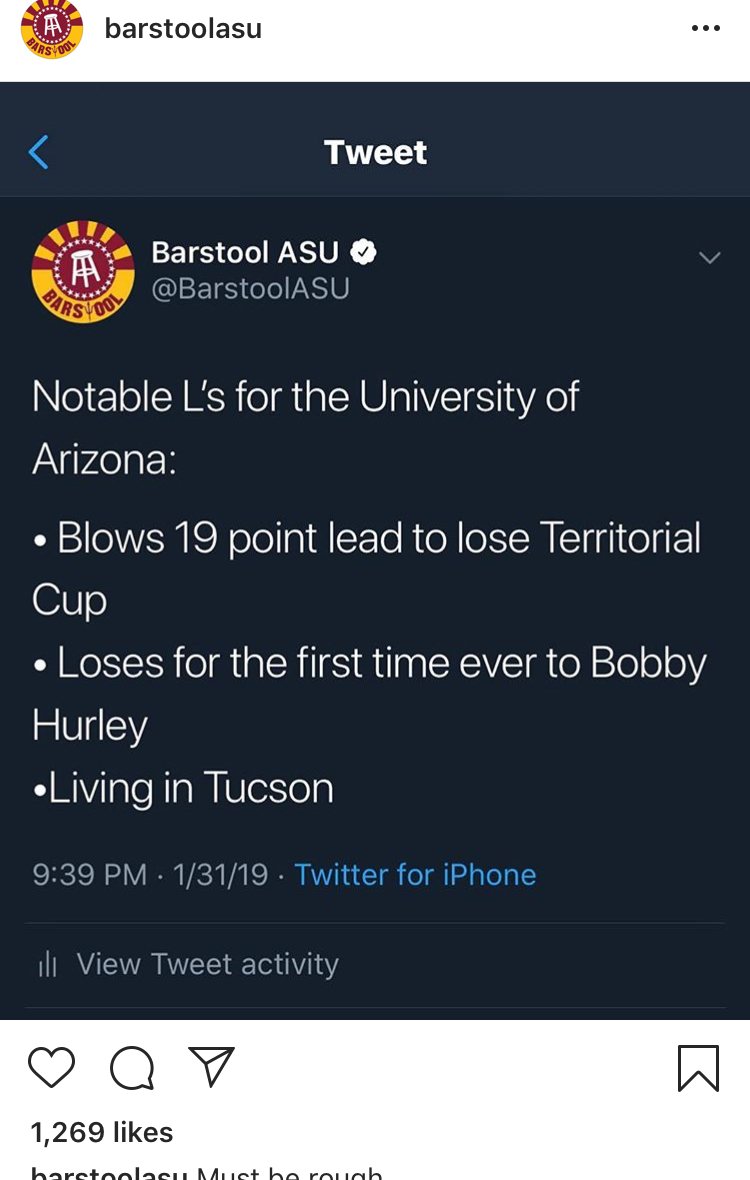Tap the tweet text about Notable L's
The image size is (750, 1180).
[x=369, y=592]
